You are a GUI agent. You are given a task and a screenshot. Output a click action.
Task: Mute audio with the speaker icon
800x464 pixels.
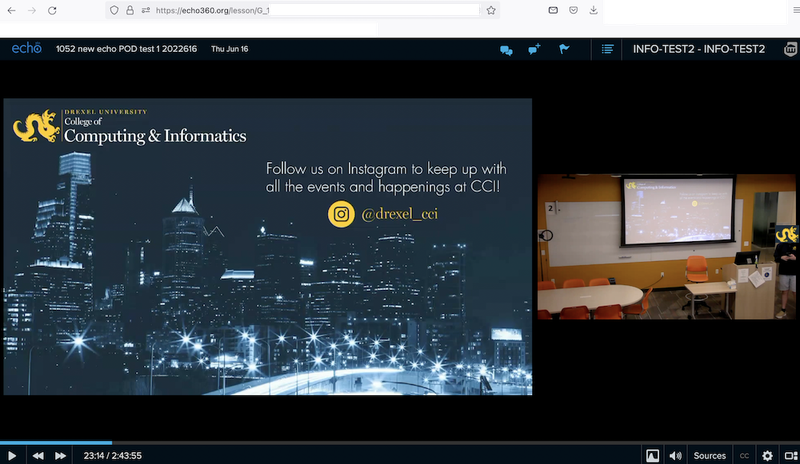(676, 456)
